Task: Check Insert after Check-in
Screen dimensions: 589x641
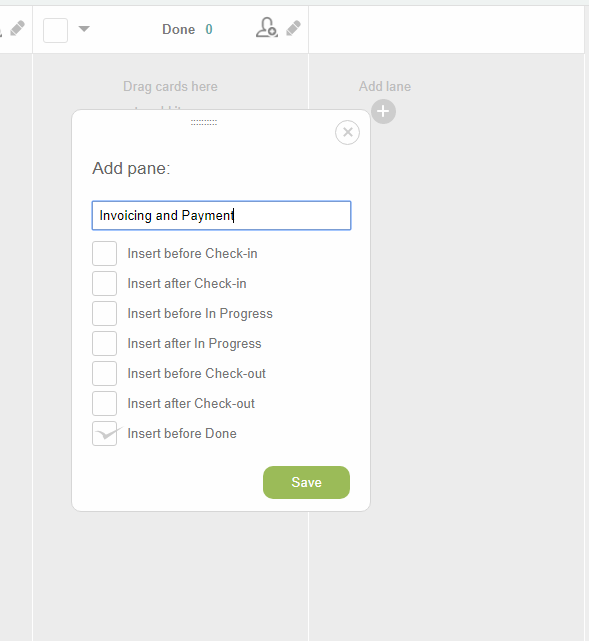Action: pyautogui.click(x=104, y=283)
